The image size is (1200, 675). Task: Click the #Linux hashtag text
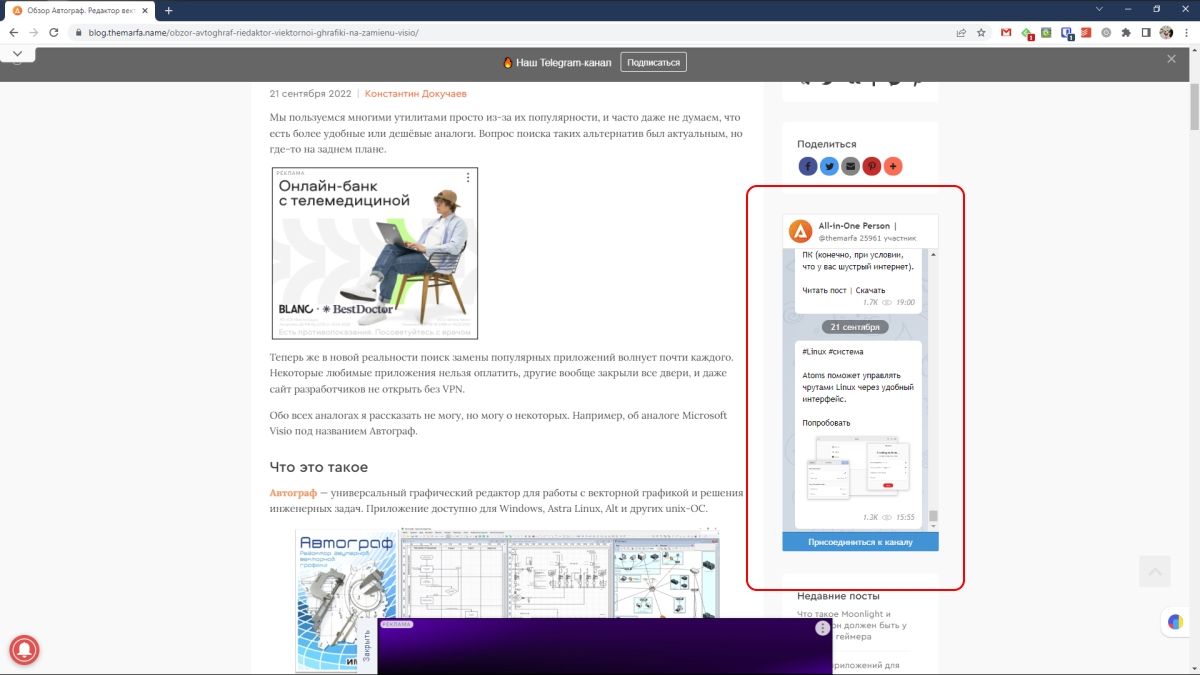click(813, 351)
